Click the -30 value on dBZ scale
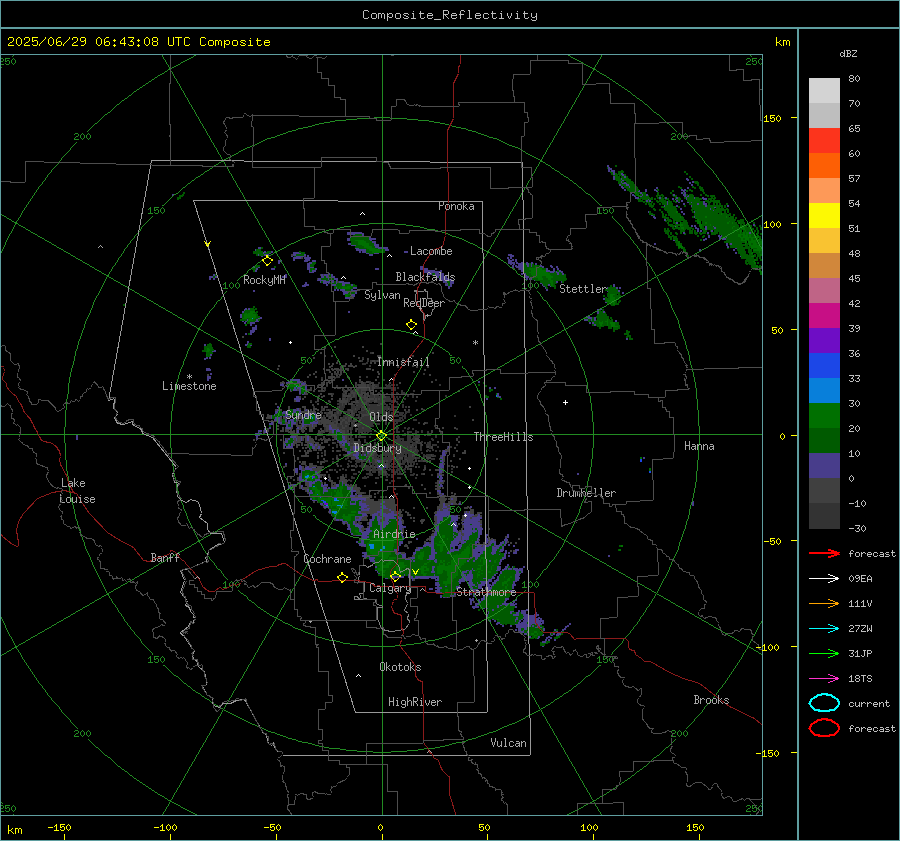The width and height of the screenshot is (900, 841). click(x=857, y=528)
